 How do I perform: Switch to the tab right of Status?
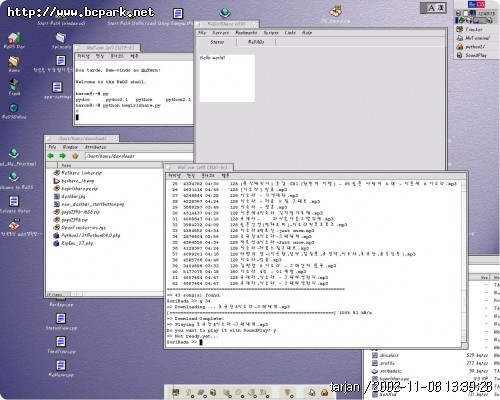256,42
